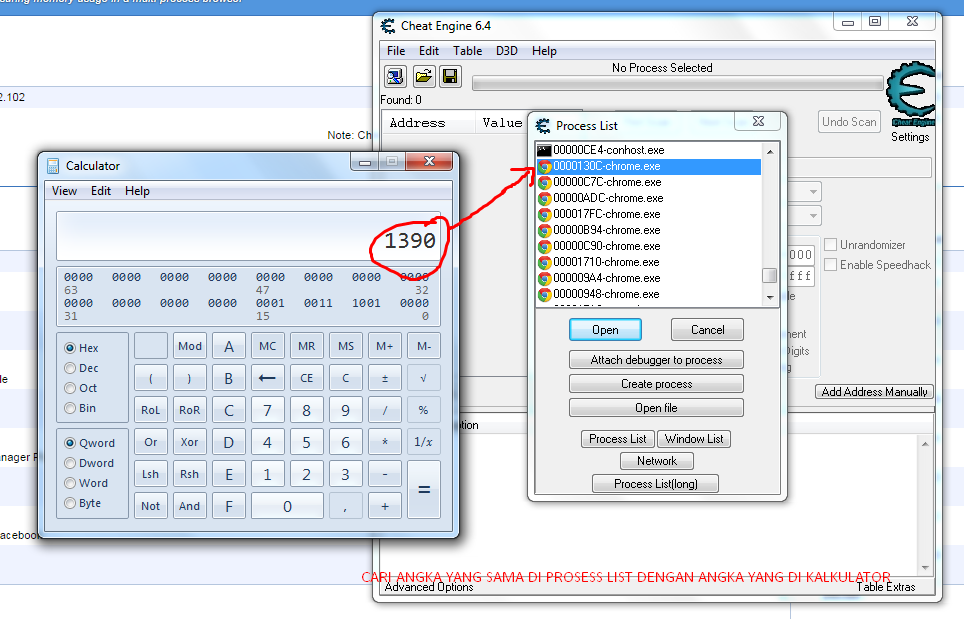Click the Create process button
The height and width of the screenshot is (635, 964).
657,384
